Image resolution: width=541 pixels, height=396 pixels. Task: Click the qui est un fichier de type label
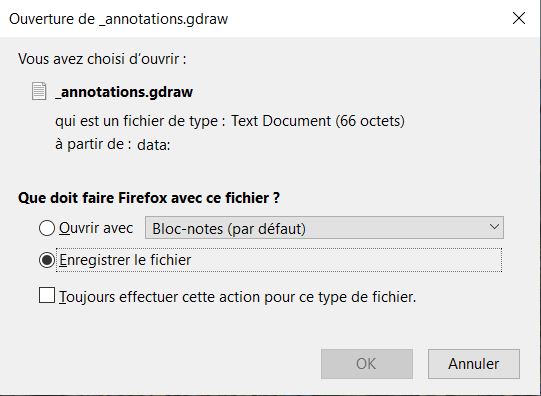tap(140, 121)
